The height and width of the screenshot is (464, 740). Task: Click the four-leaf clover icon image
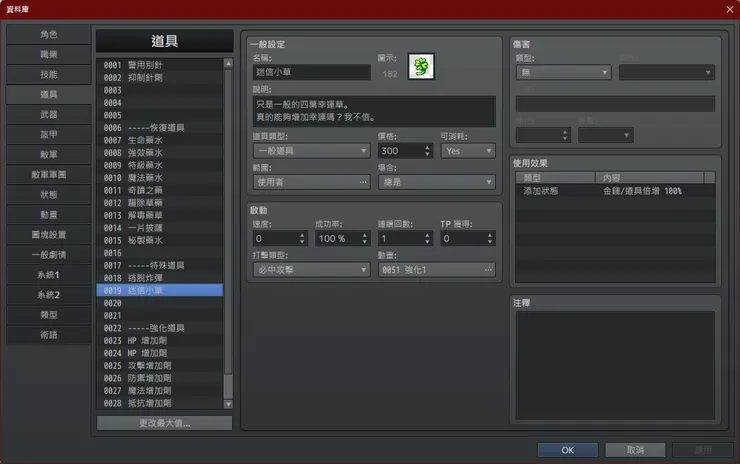421,67
